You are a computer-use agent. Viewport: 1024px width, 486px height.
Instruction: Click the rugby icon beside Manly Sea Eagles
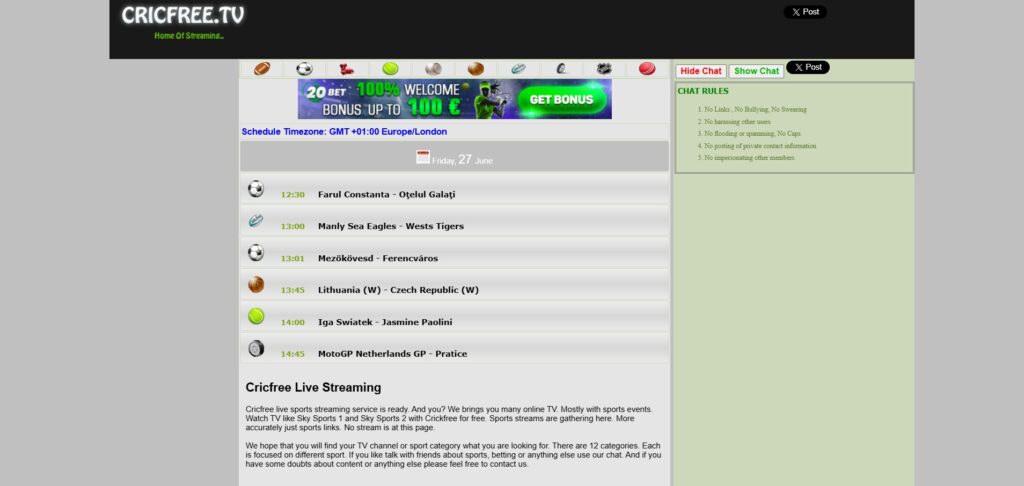256,221
